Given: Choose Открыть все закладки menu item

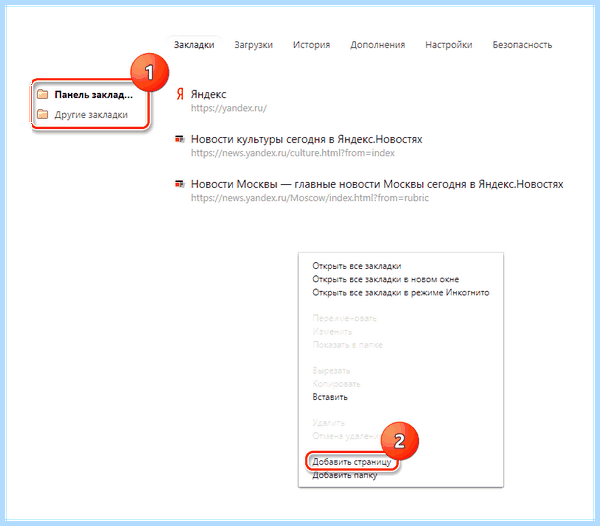Looking at the screenshot, I should pyautogui.click(x=357, y=266).
